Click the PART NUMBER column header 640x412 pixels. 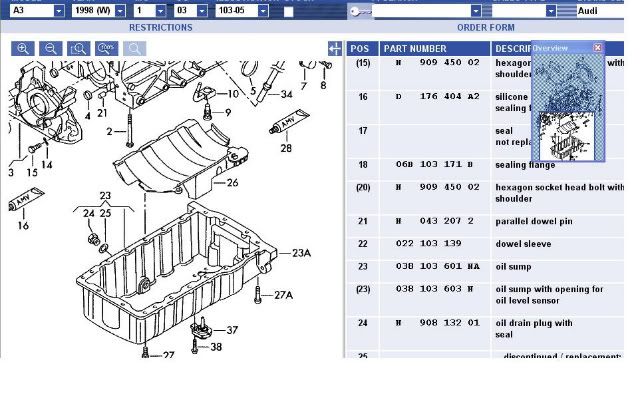tap(435, 49)
